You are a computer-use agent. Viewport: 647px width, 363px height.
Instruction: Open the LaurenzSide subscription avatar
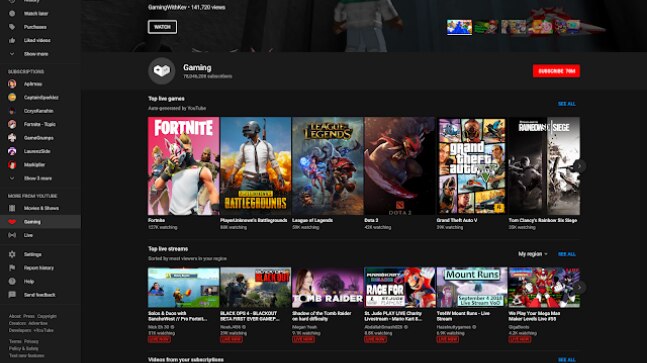point(12,151)
